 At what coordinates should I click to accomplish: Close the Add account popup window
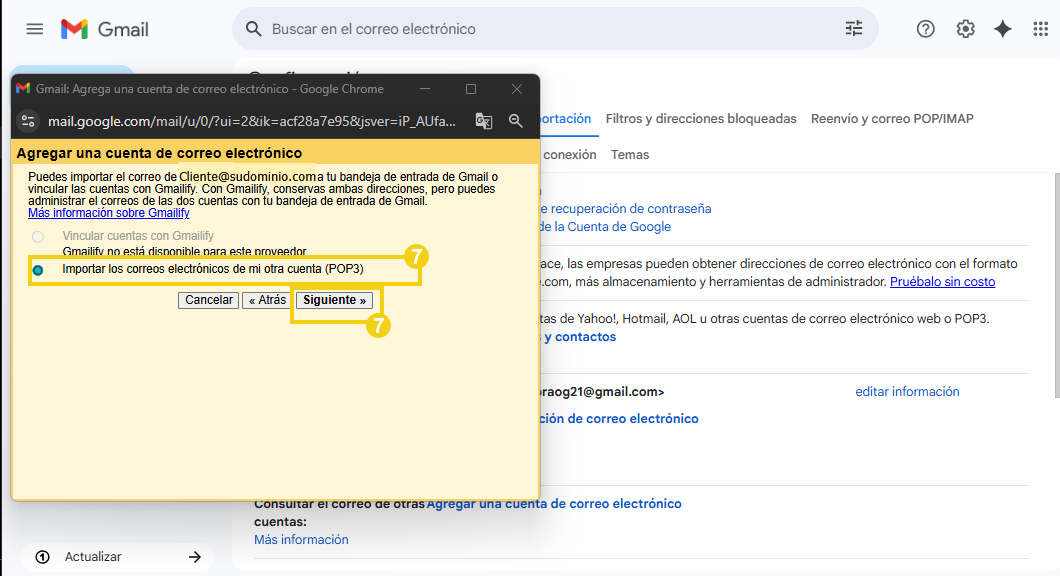(517, 89)
